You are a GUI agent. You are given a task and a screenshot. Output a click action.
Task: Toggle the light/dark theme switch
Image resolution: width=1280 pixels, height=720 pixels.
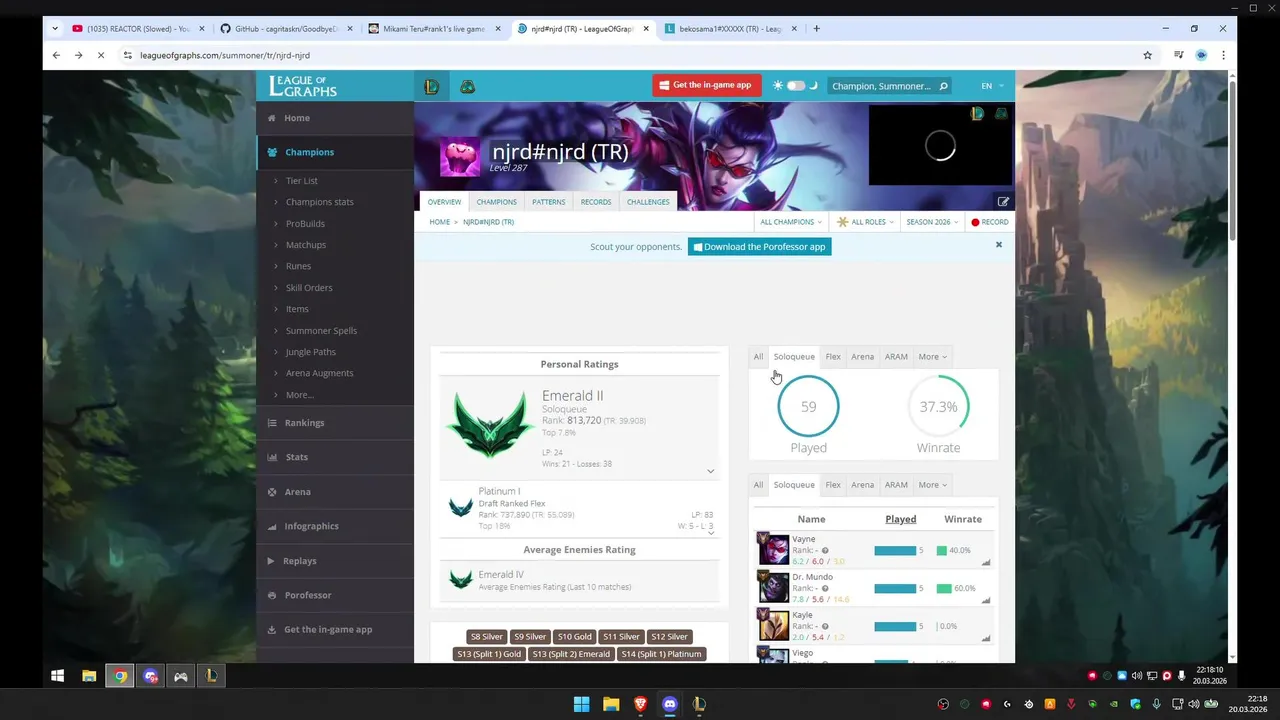pos(796,86)
